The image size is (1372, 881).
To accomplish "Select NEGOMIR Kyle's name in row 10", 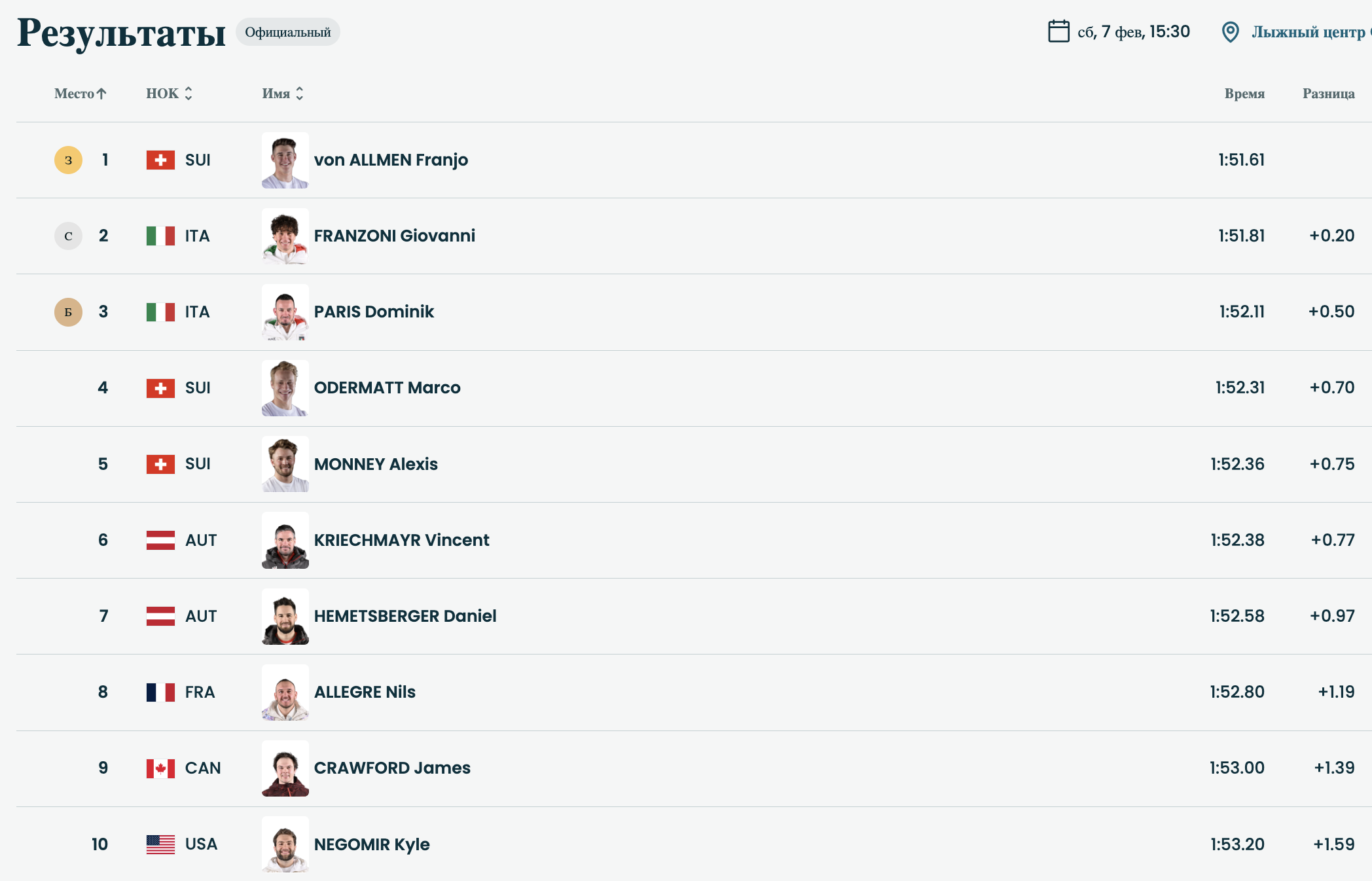I will point(372,844).
